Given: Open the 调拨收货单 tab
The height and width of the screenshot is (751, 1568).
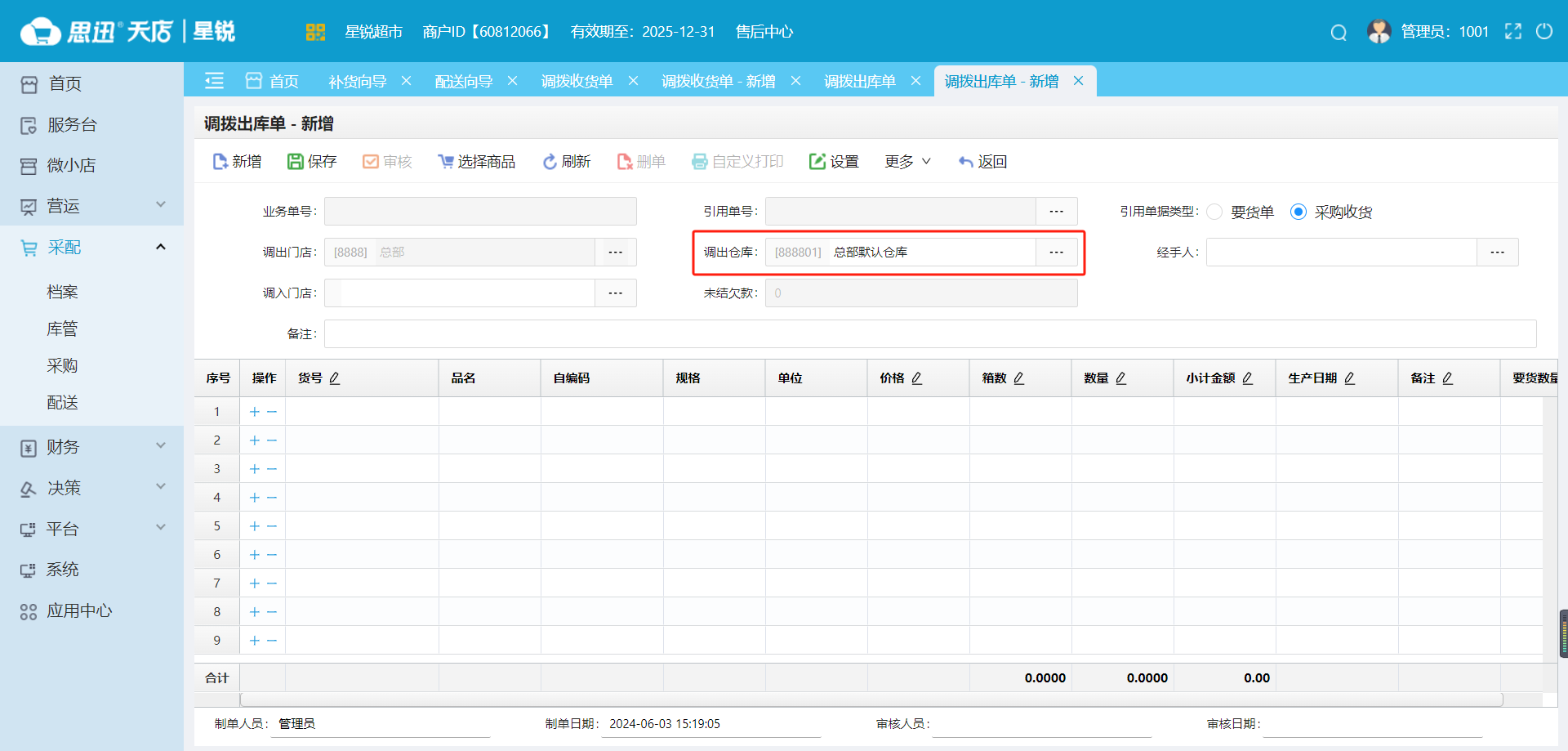Looking at the screenshot, I should tap(577, 81).
